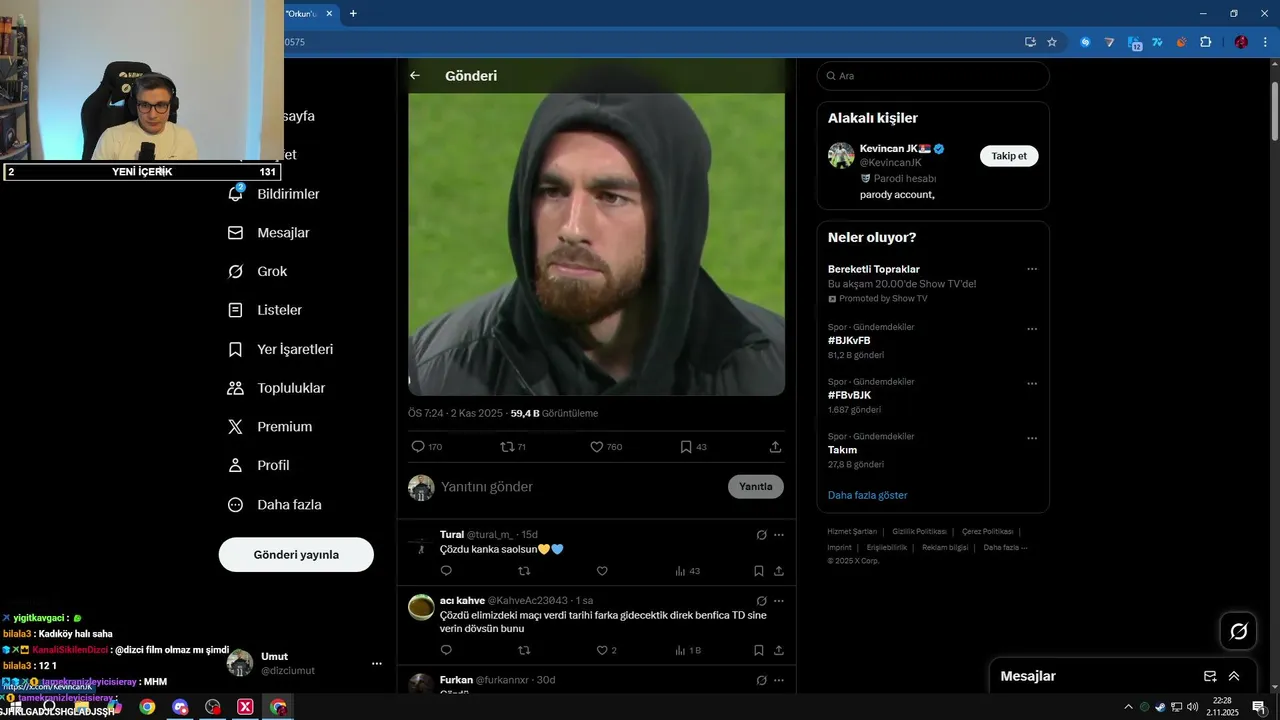Open #FBvBJK trending topic
The height and width of the screenshot is (720, 1280).
tap(849, 395)
